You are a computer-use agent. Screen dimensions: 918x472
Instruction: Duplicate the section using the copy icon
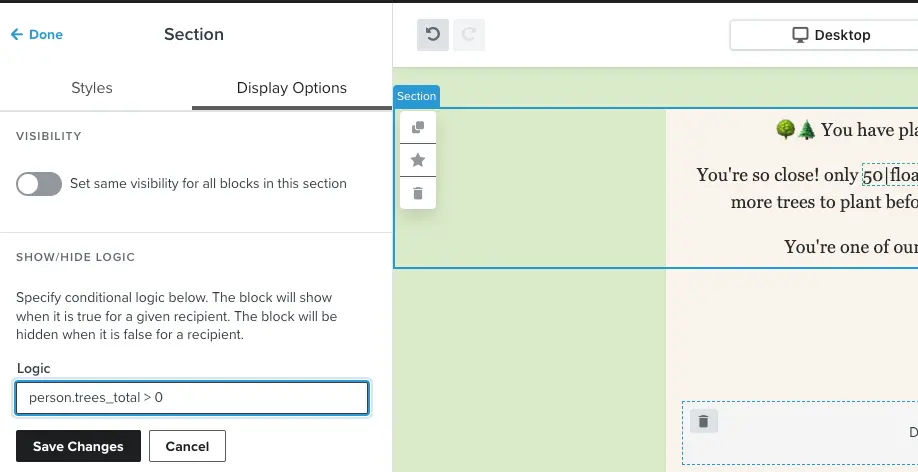click(x=418, y=127)
